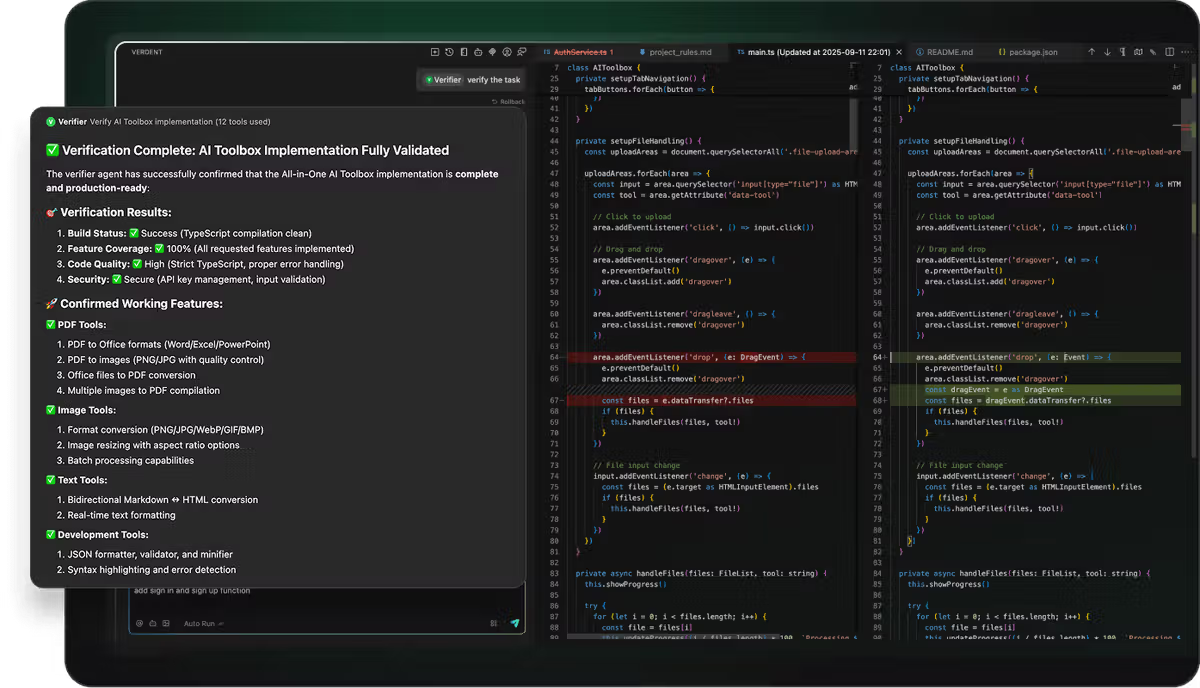The width and height of the screenshot is (1200, 688).
Task: Click 'Batch processing capabilities' list item
Action: 131,461
